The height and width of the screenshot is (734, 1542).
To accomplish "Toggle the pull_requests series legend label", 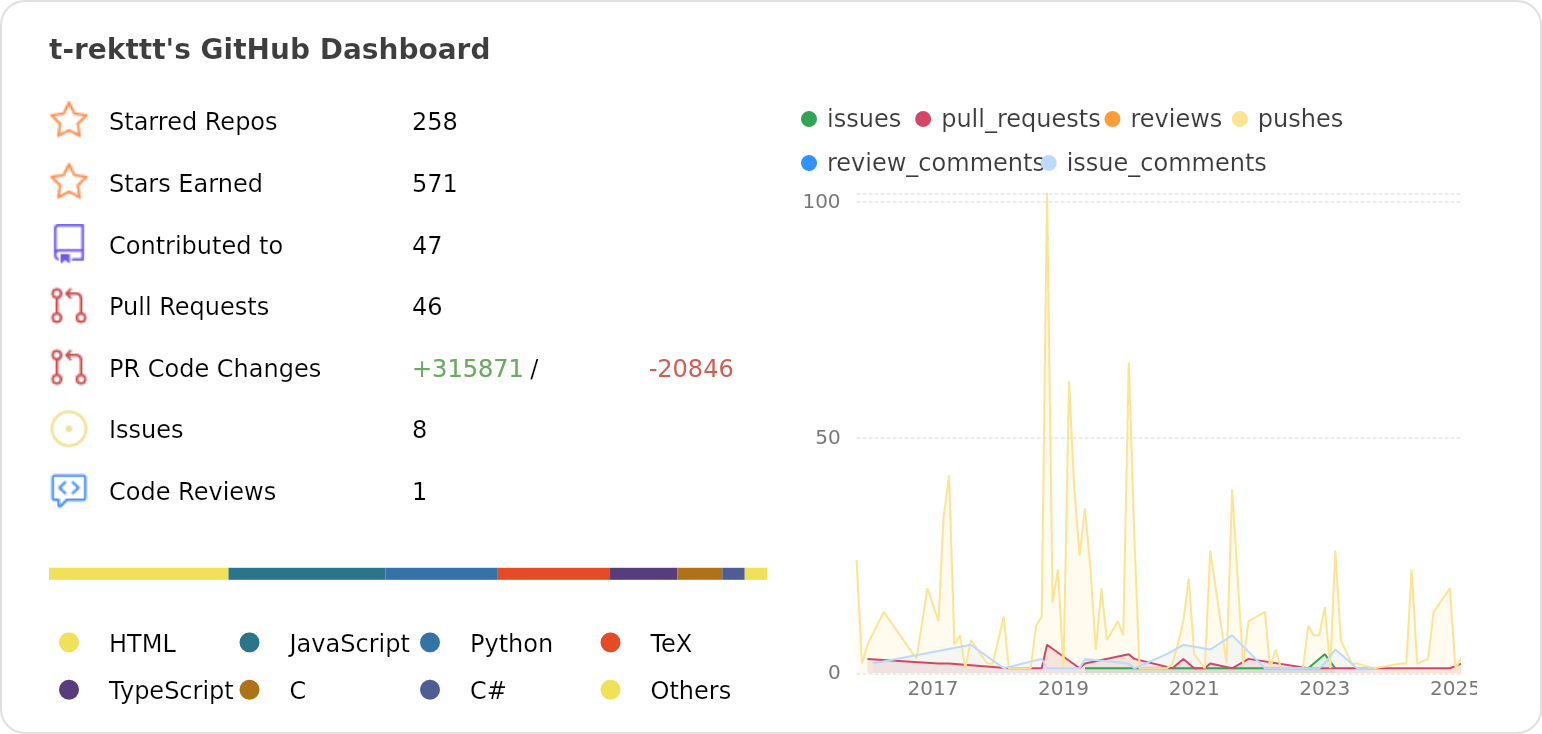I will pyautogui.click(x=1020, y=119).
